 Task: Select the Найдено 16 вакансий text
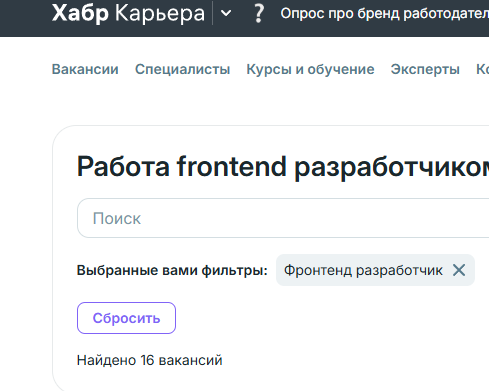click(x=149, y=360)
